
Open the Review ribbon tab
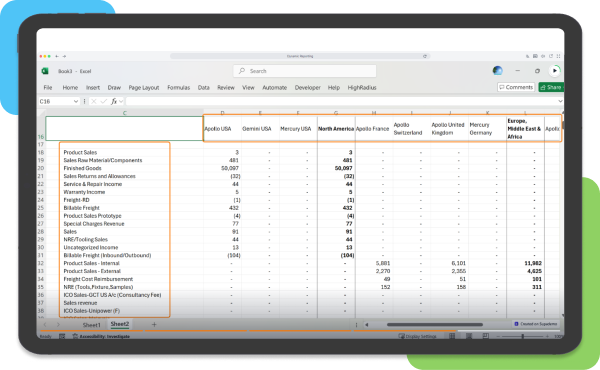point(226,88)
